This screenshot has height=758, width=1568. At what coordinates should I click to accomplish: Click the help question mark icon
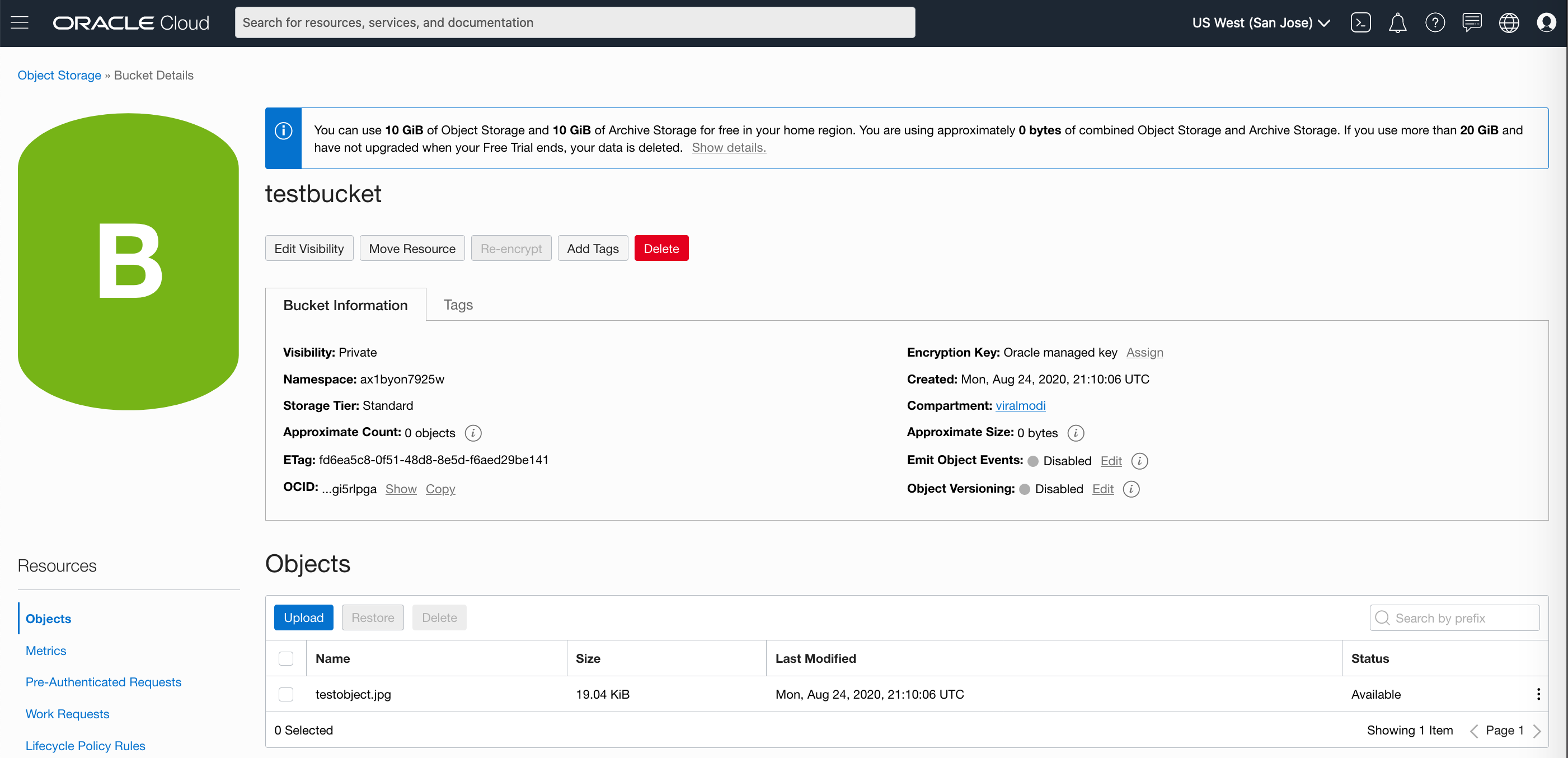click(x=1434, y=22)
